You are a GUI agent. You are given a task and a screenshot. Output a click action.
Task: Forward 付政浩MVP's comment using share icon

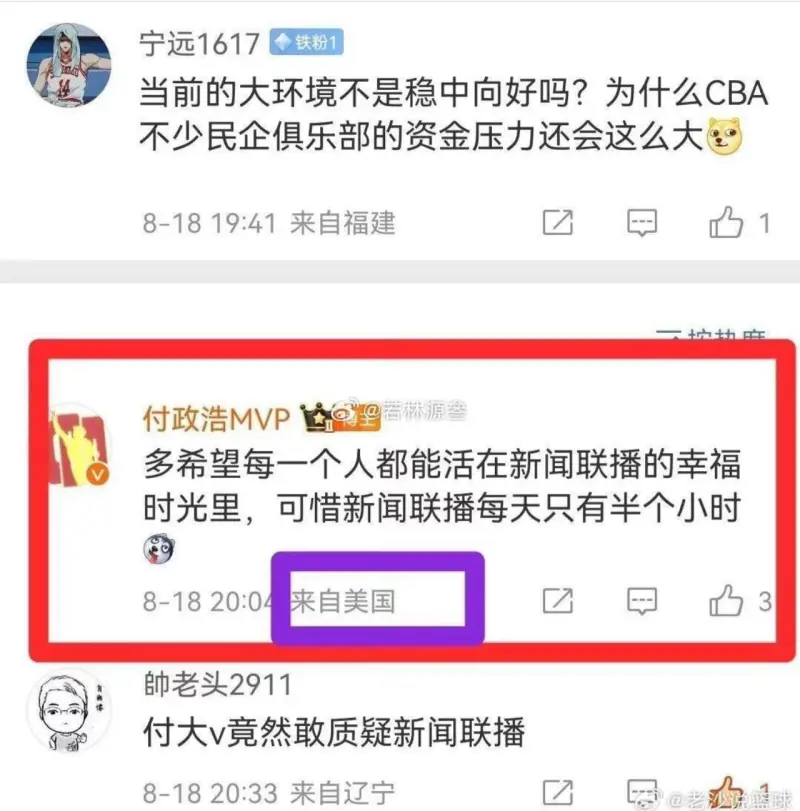[557, 601]
